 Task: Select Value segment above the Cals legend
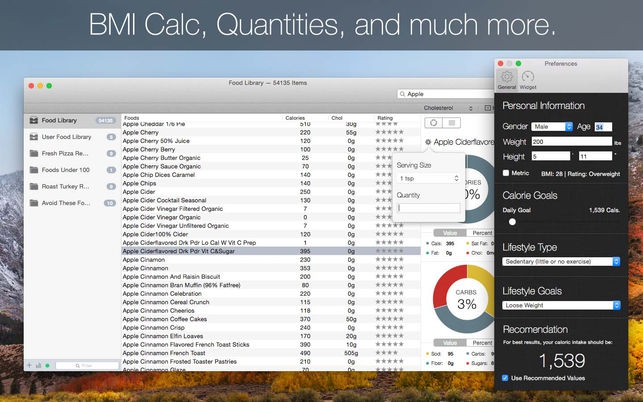click(450, 233)
